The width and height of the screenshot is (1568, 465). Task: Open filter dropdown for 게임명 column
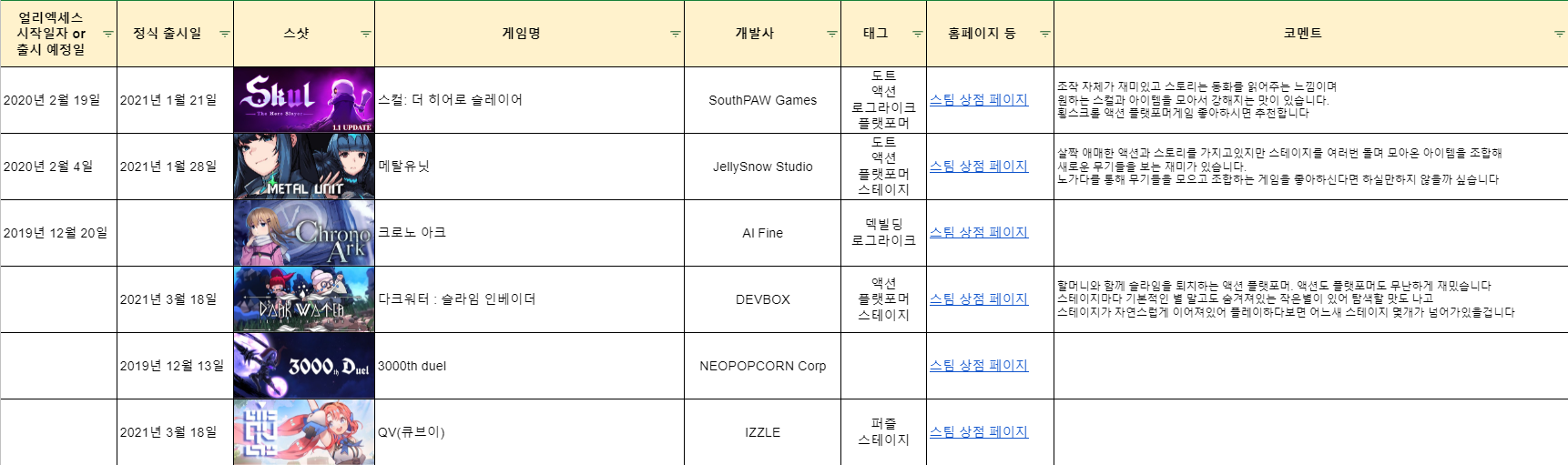[x=676, y=34]
